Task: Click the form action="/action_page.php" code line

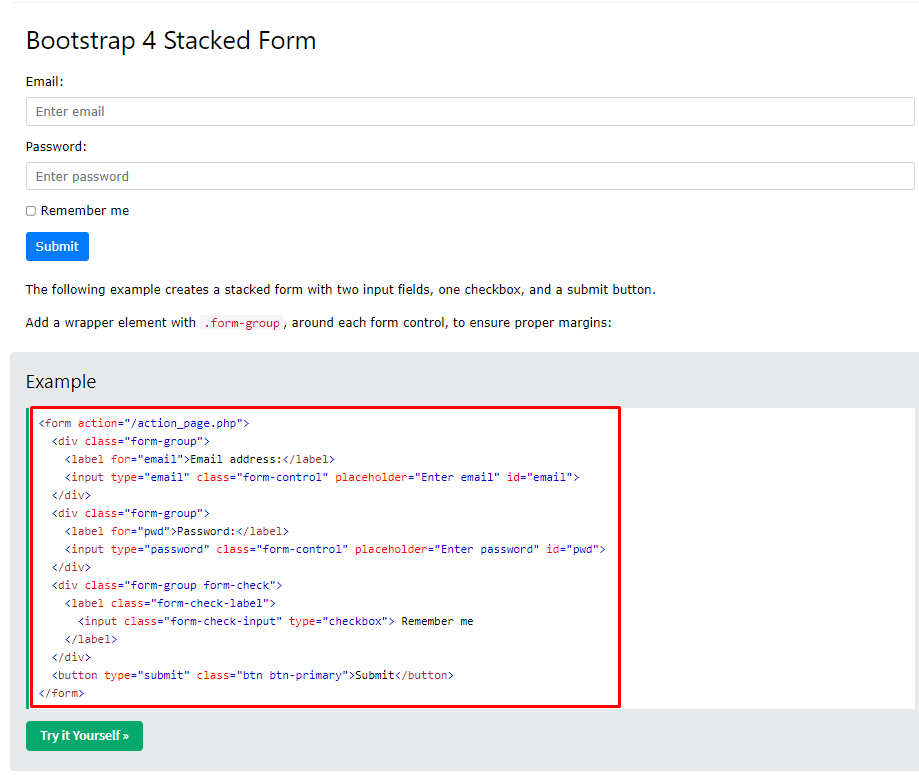Action: pos(144,423)
